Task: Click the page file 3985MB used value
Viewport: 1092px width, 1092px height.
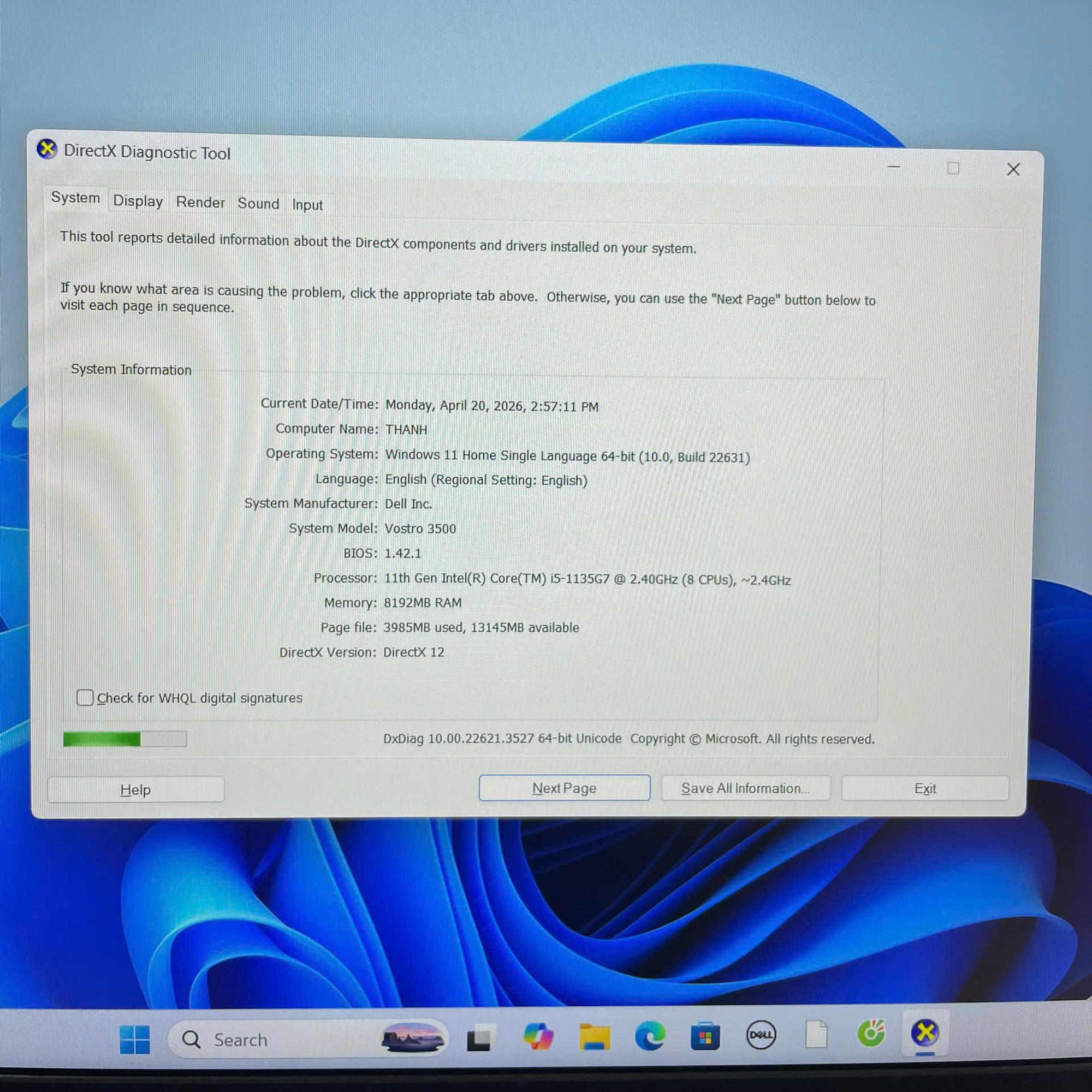Action: click(x=480, y=627)
